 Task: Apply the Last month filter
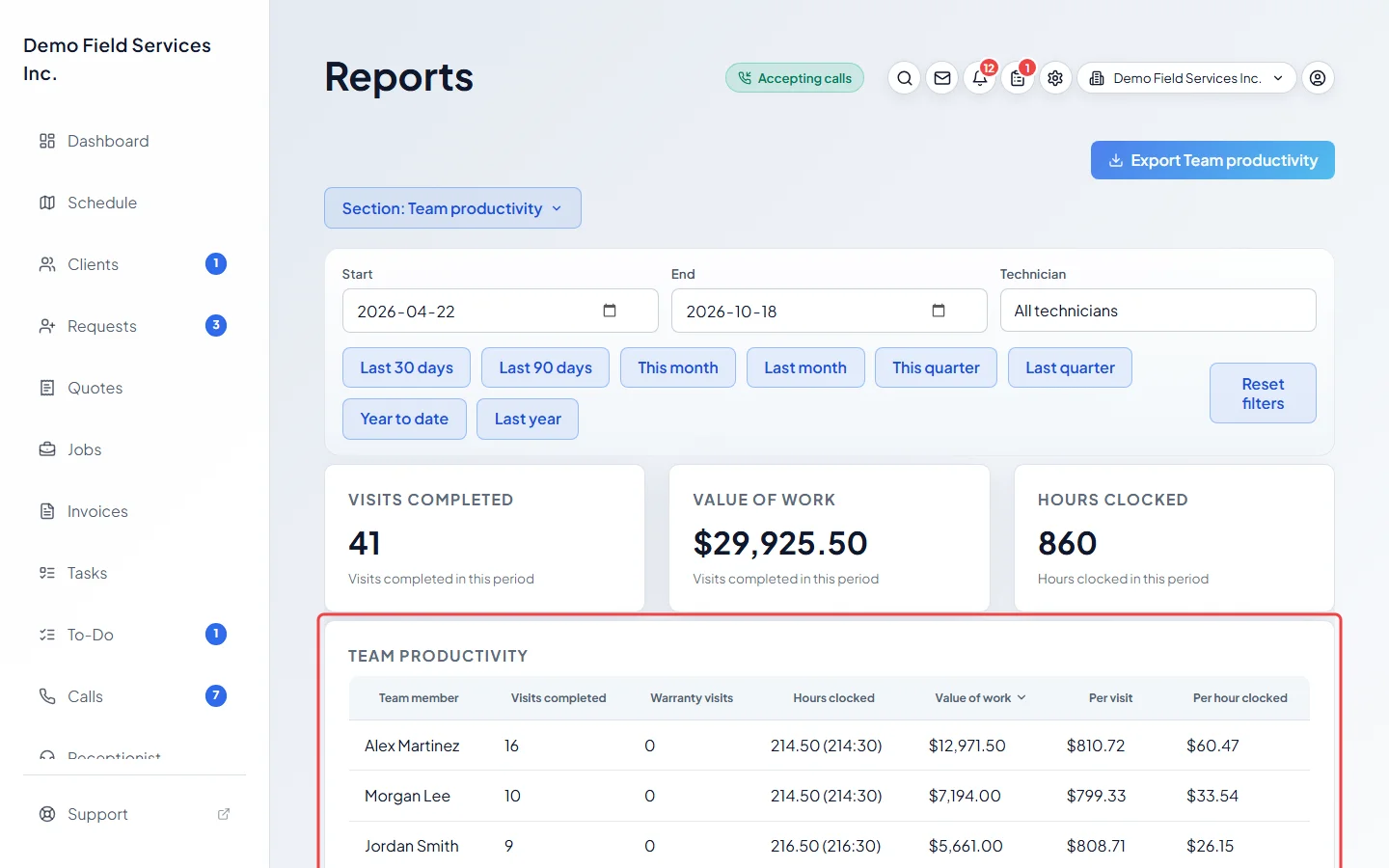pos(805,367)
